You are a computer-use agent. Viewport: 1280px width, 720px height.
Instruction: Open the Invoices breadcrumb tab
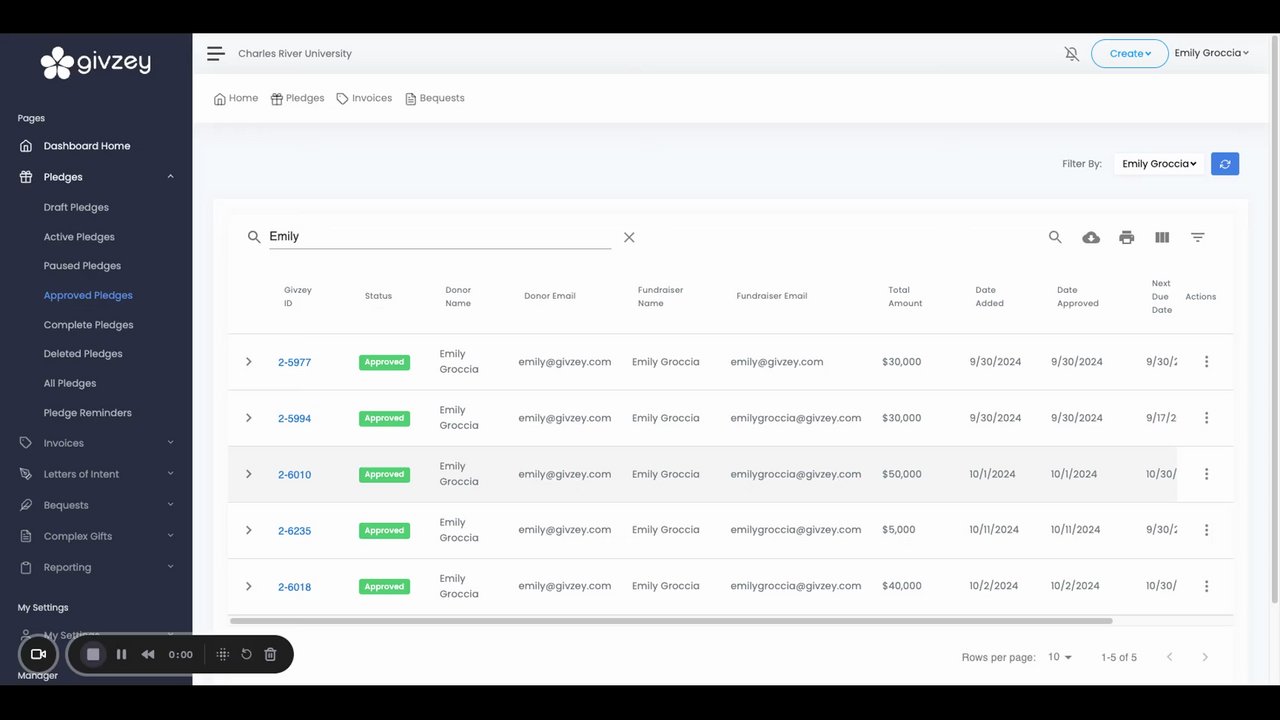[x=364, y=98]
